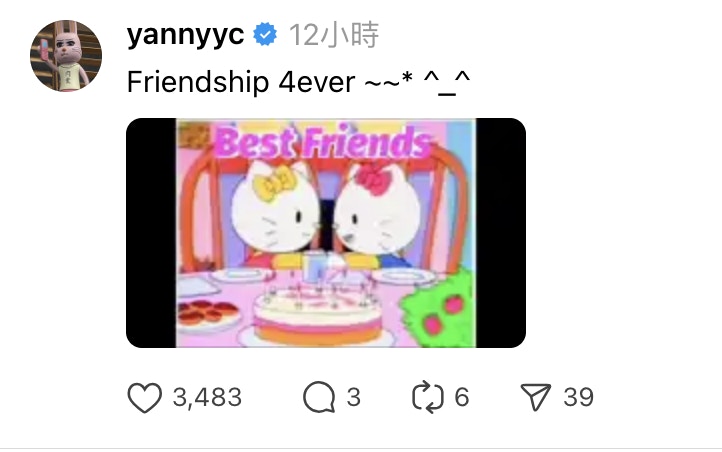Click the Best Friends pink title text

pyautogui.click(x=322, y=142)
